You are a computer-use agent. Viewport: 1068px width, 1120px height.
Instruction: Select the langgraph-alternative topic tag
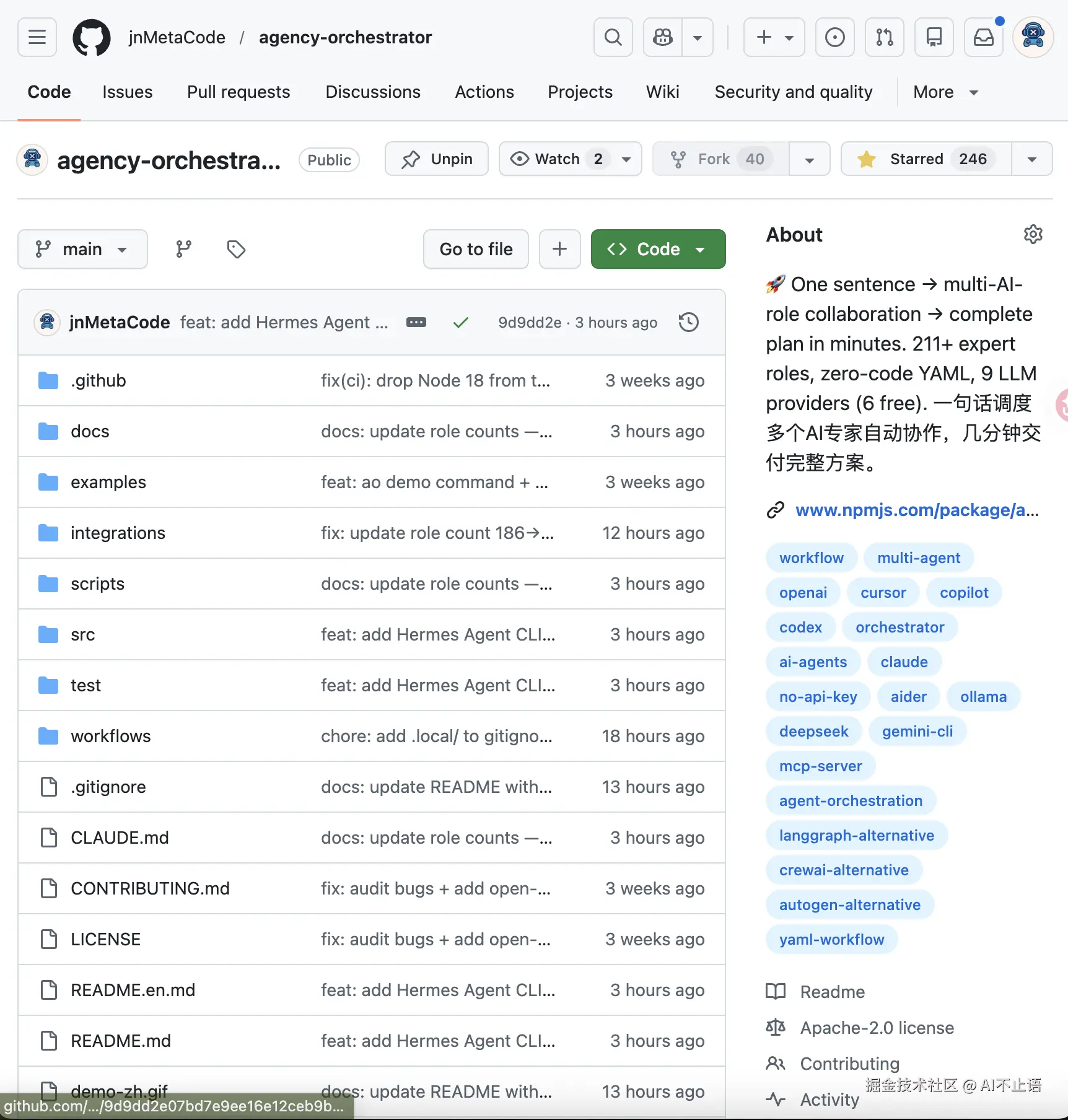pyautogui.click(x=856, y=835)
